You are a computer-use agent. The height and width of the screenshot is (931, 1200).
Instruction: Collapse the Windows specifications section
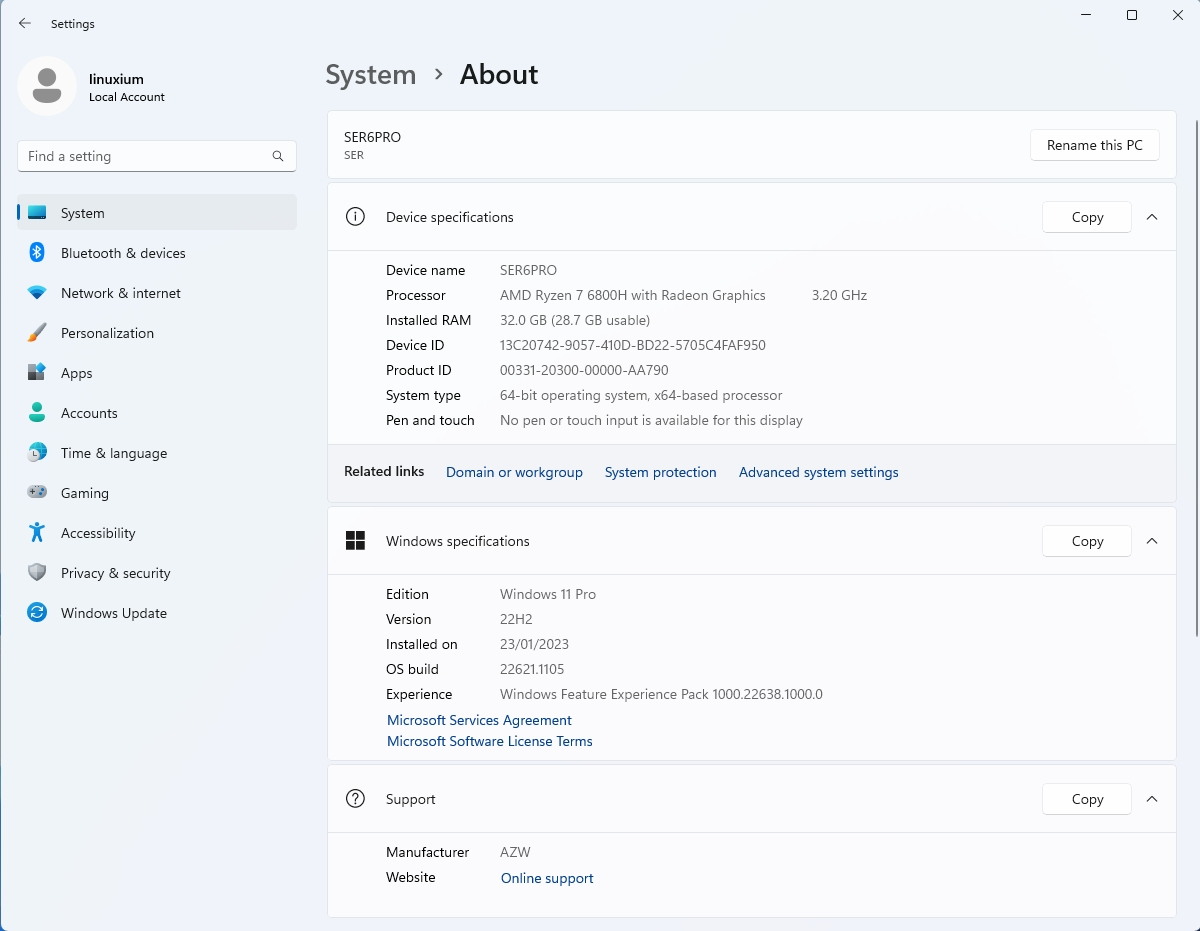click(x=1152, y=541)
